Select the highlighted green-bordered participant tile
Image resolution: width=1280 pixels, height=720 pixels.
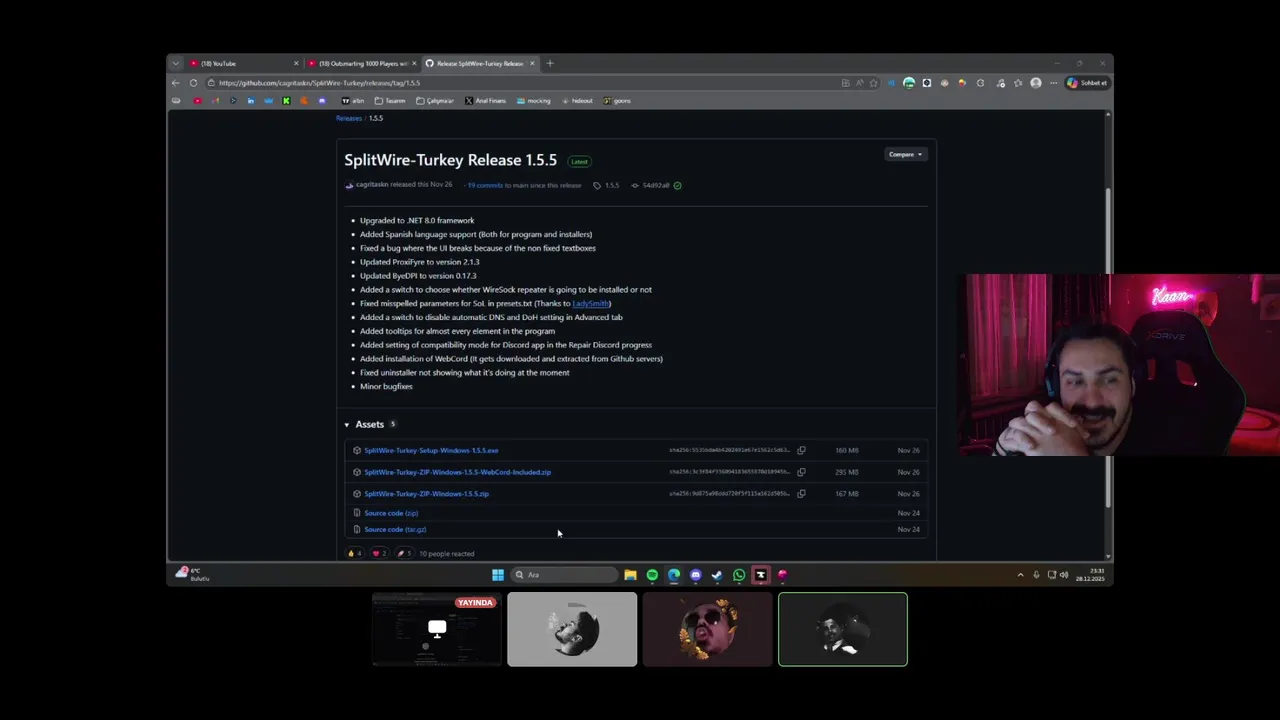point(843,629)
